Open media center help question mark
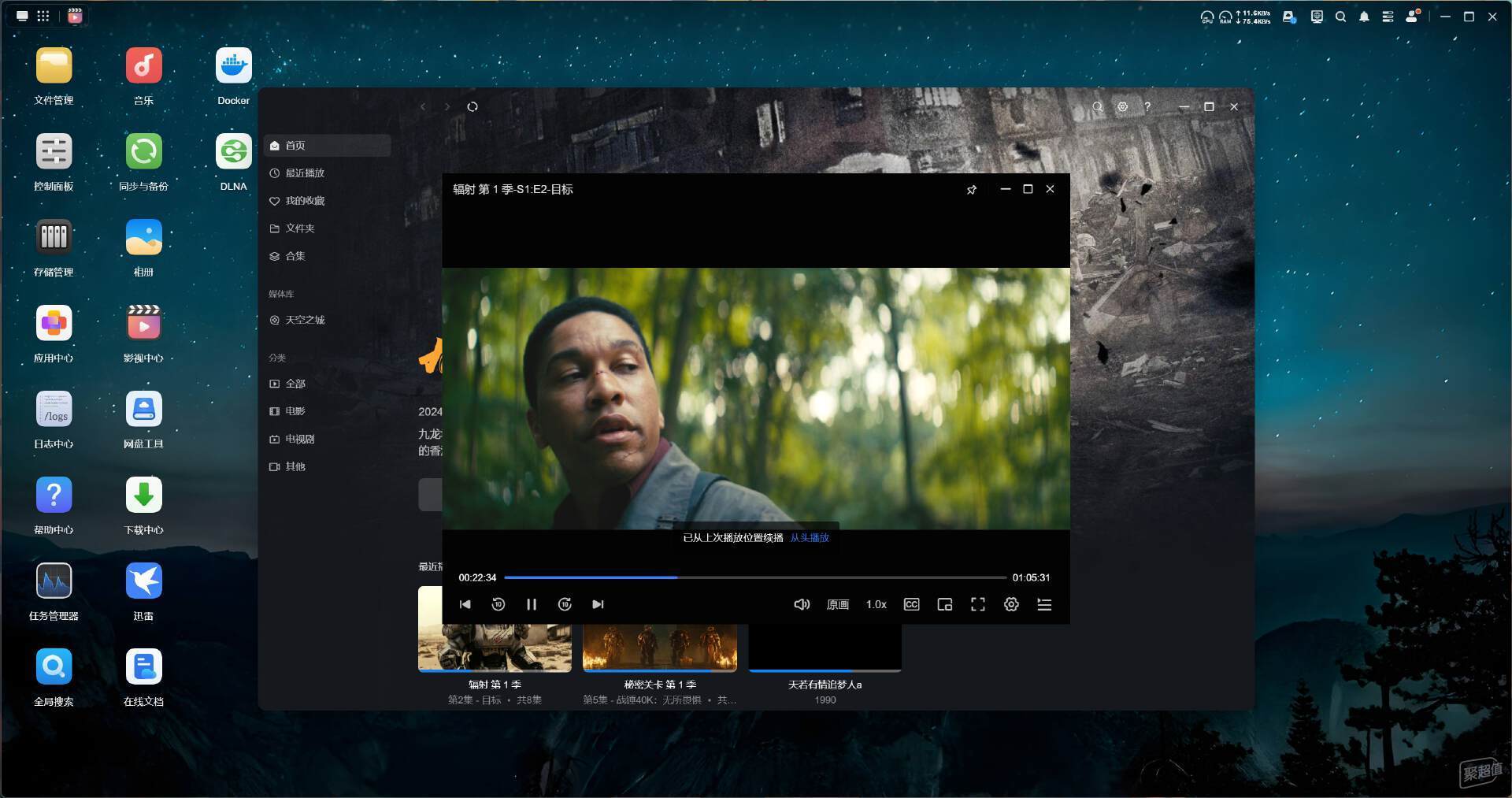1512x798 pixels. click(1147, 107)
